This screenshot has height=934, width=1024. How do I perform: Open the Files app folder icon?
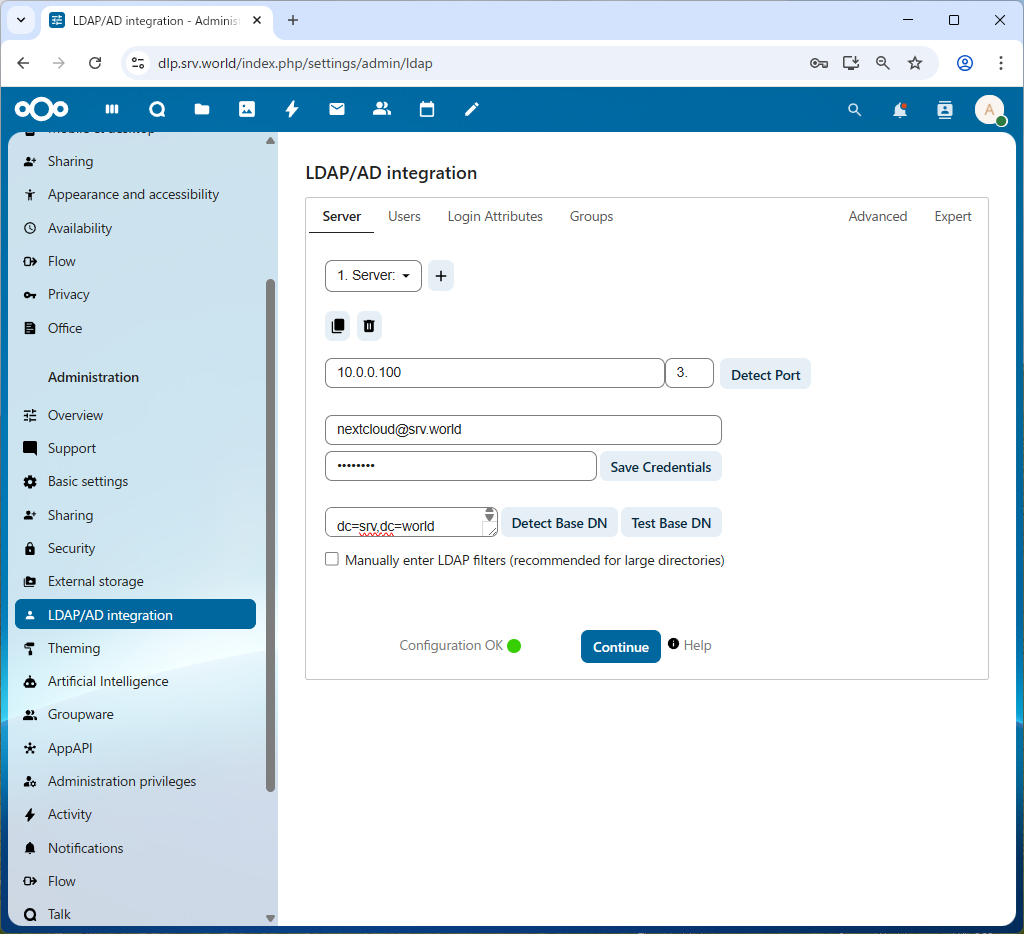(x=202, y=109)
